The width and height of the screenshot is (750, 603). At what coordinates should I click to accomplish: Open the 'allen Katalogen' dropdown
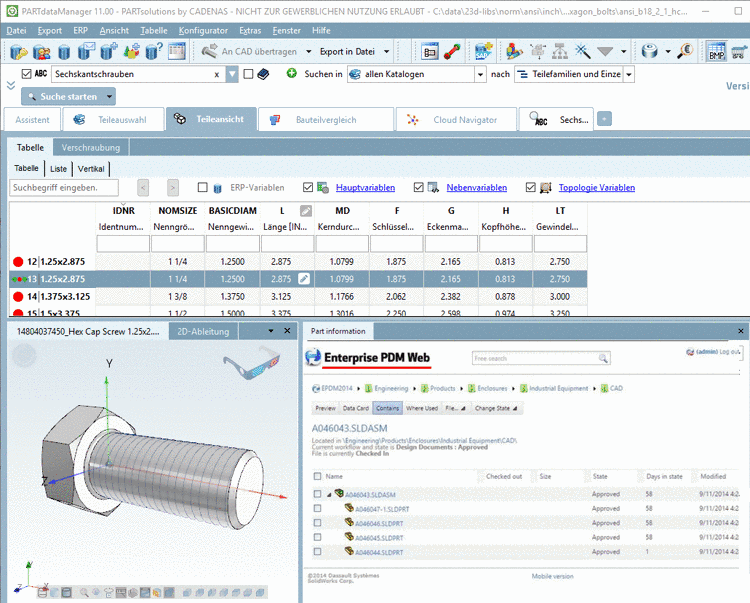point(480,74)
